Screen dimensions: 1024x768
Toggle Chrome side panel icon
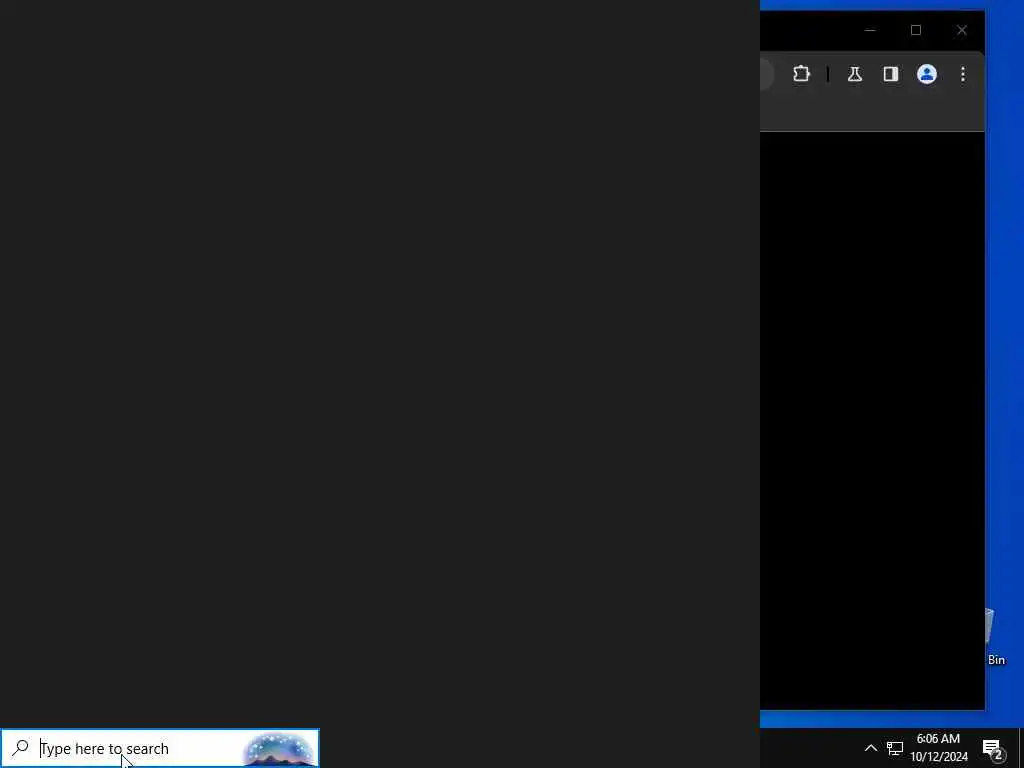[x=891, y=74]
